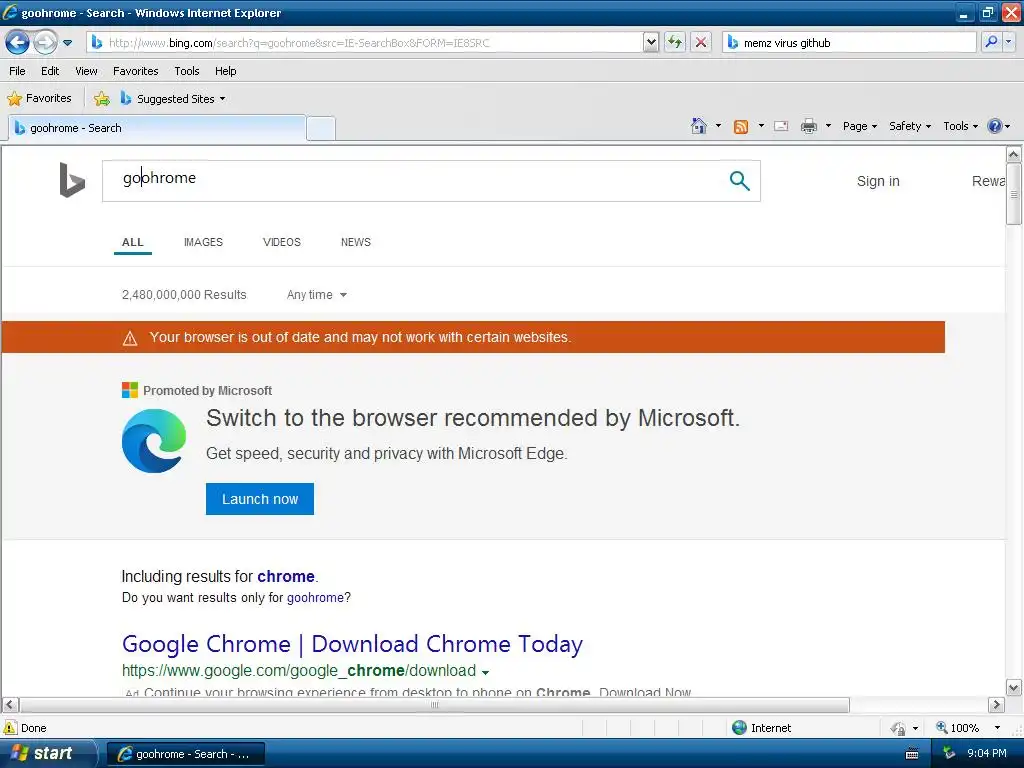Expand the address bar history dropdown

(651, 42)
